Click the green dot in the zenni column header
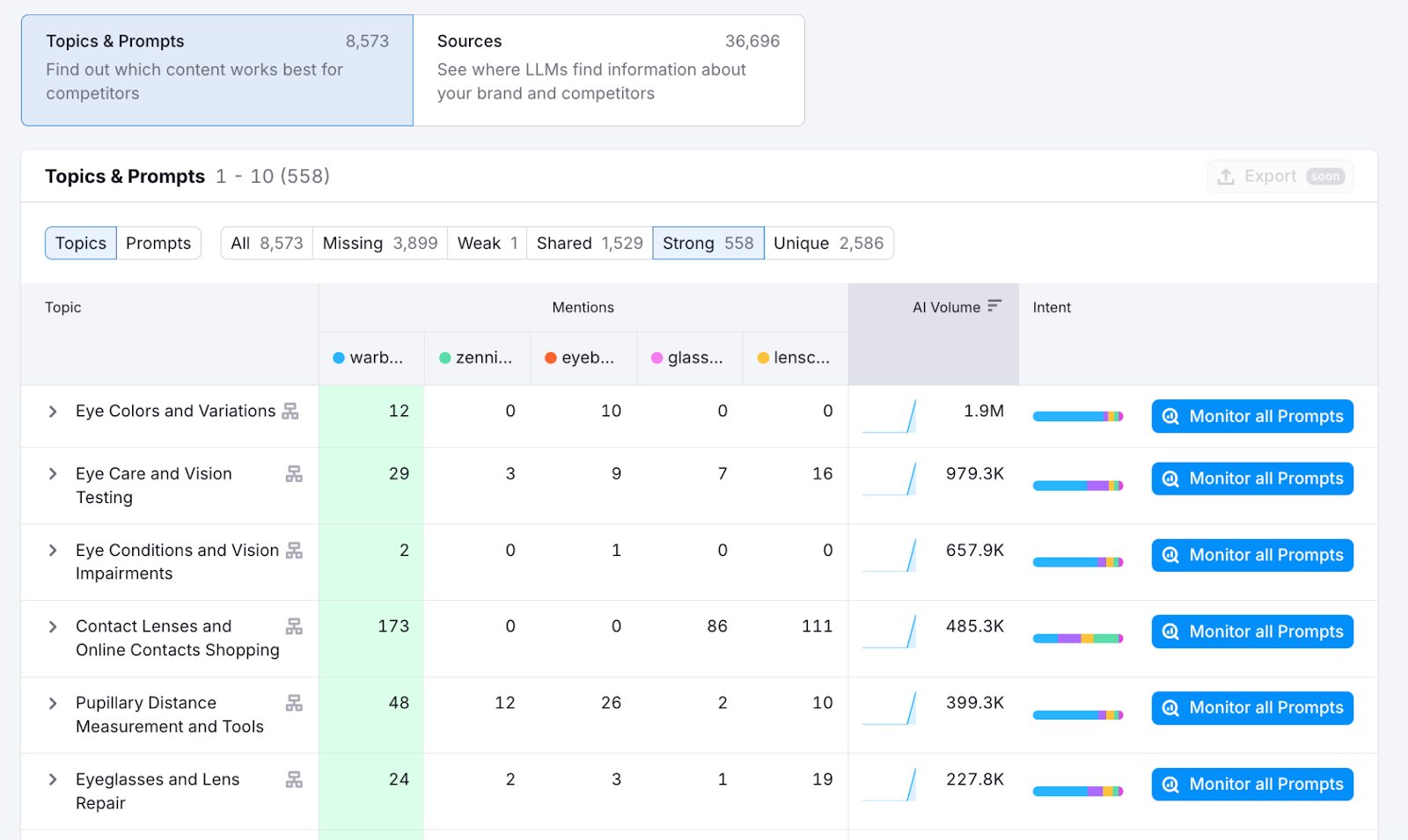 click(x=444, y=357)
